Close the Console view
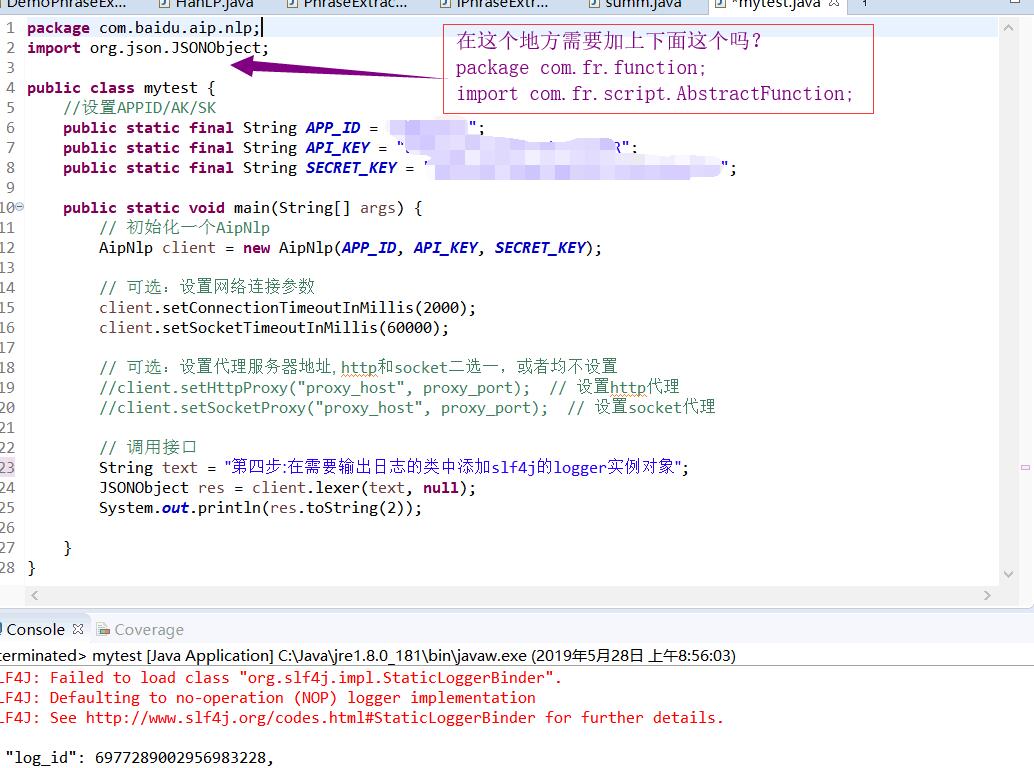Screen dimensions: 1034x768 point(78,629)
